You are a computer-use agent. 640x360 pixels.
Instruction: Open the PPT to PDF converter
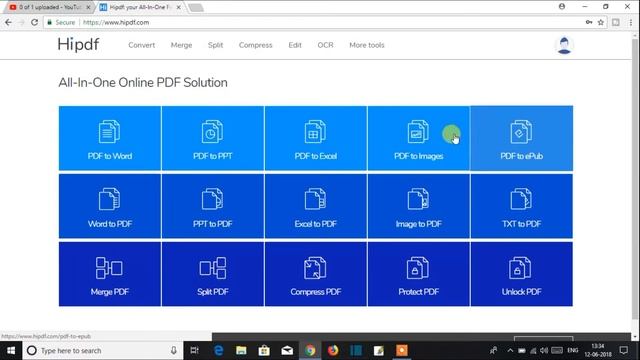(x=213, y=206)
